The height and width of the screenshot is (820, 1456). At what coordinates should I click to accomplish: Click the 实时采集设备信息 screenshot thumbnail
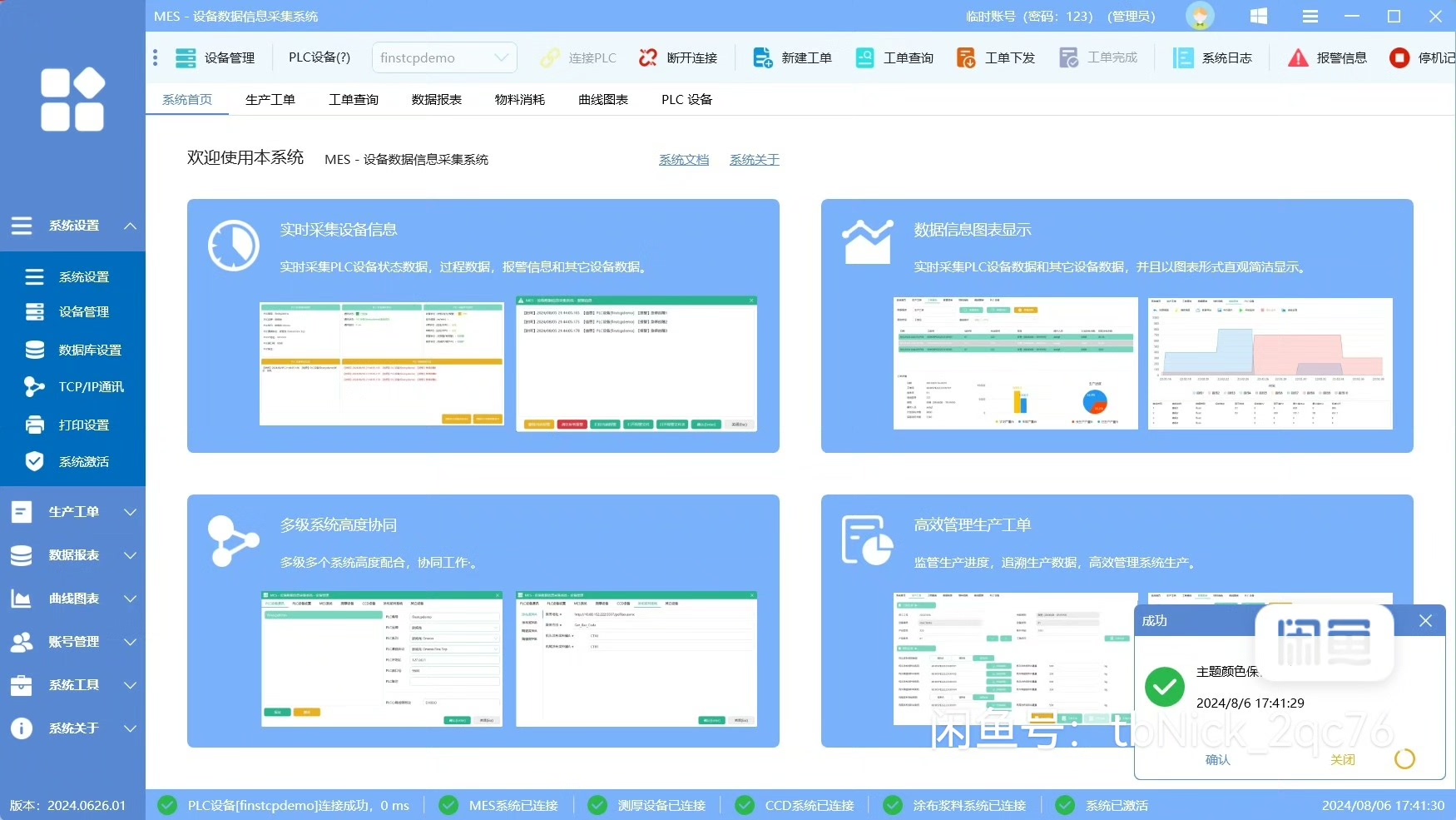[381, 364]
